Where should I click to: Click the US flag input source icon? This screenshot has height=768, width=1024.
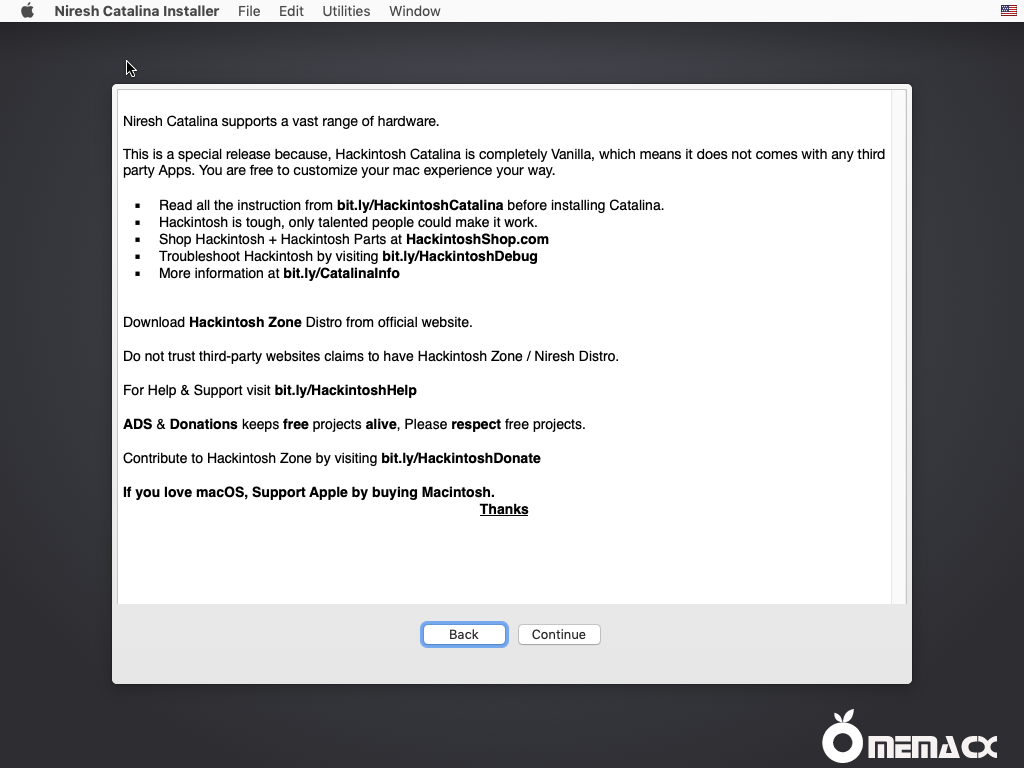click(x=1008, y=11)
